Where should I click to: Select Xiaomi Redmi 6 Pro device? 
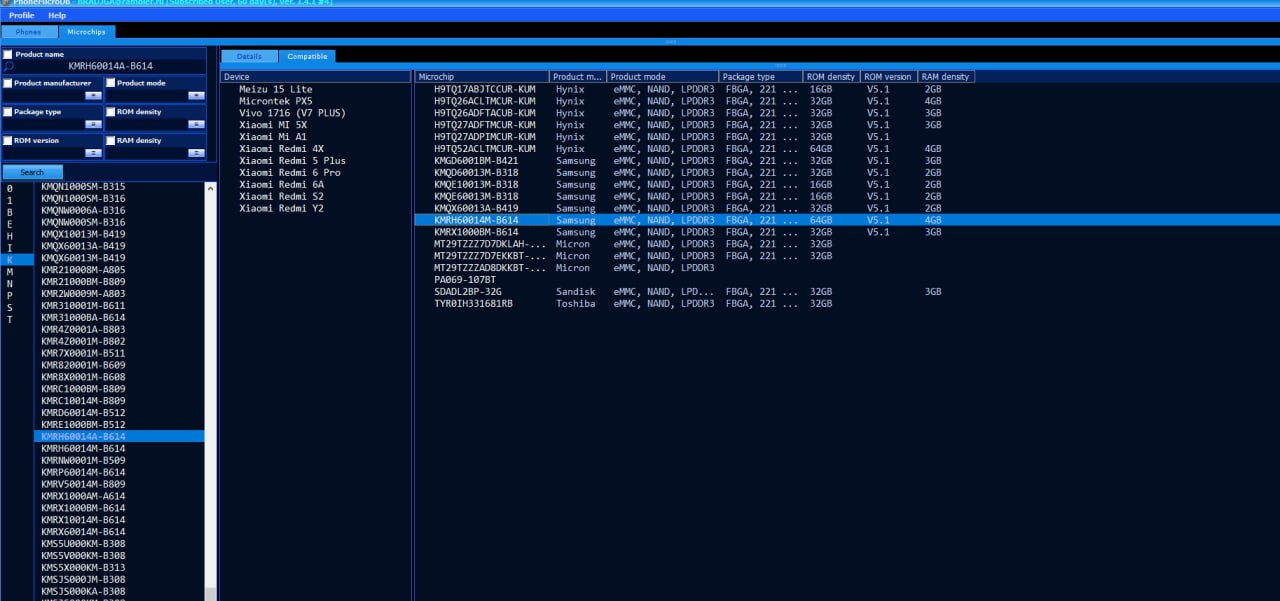pyautogui.click(x=289, y=173)
